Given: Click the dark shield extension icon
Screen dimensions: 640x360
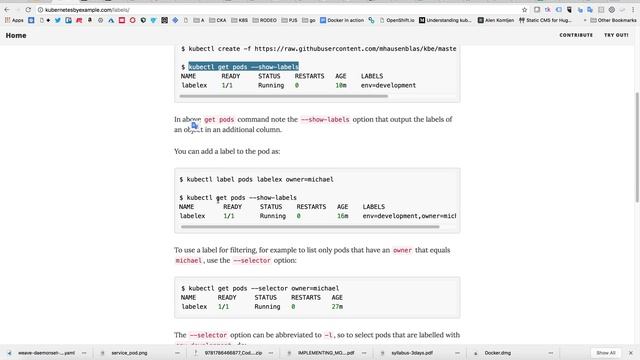Looking at the screenshot, I should 569,10.
